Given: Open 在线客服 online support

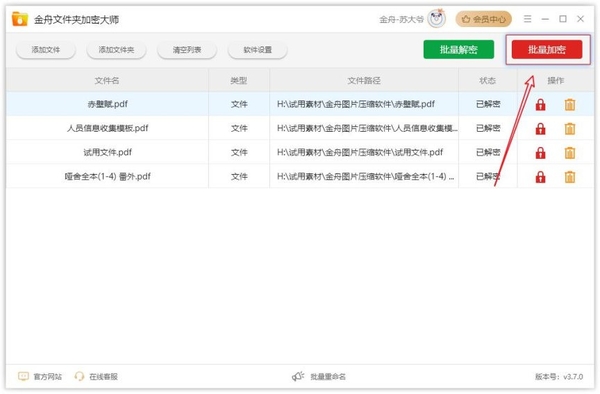Looking at the screenshot, I should (96, 376).
